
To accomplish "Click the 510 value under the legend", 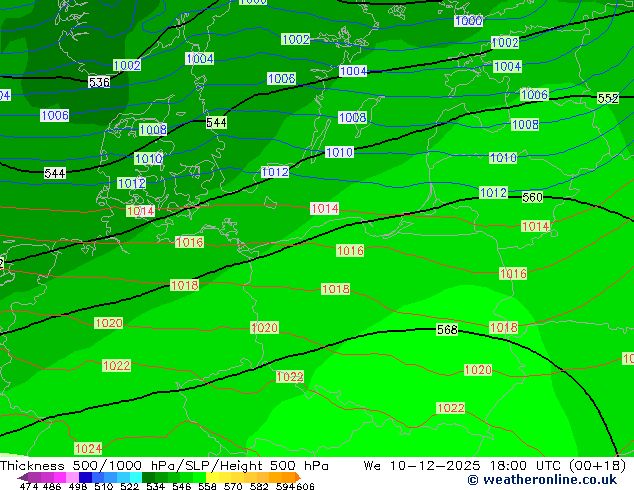I will pyautogui.click(x=104, y=486).
